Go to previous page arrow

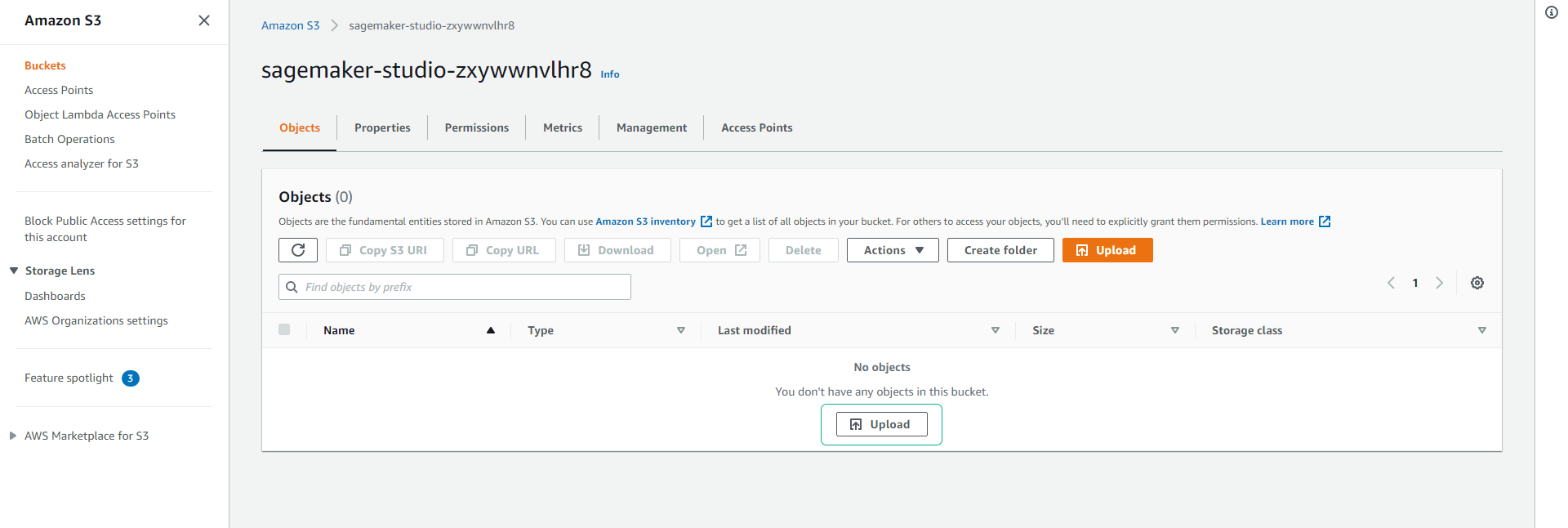[1391, 283]
